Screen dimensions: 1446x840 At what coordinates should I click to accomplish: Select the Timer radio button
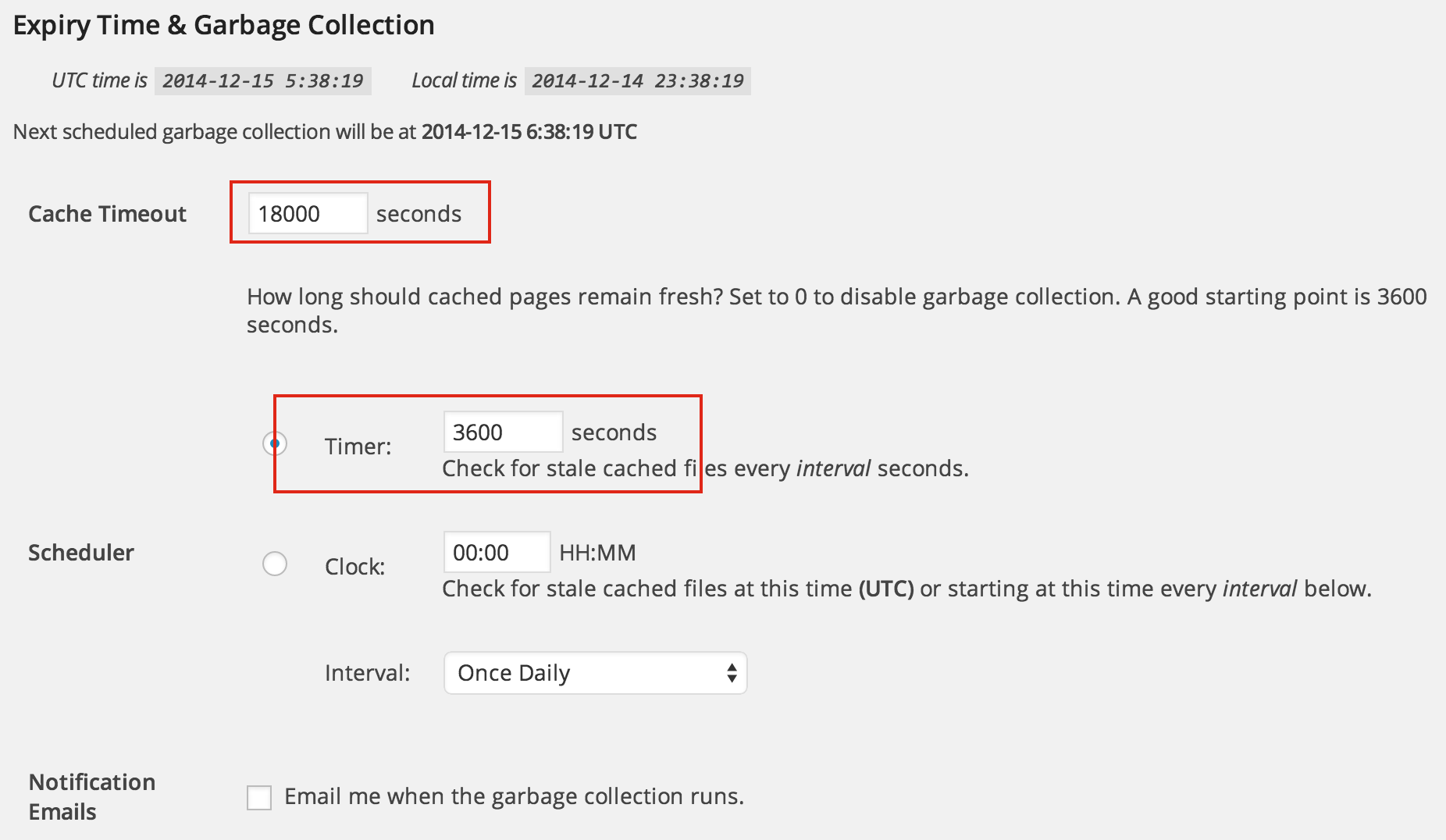[x=275, y=443]
